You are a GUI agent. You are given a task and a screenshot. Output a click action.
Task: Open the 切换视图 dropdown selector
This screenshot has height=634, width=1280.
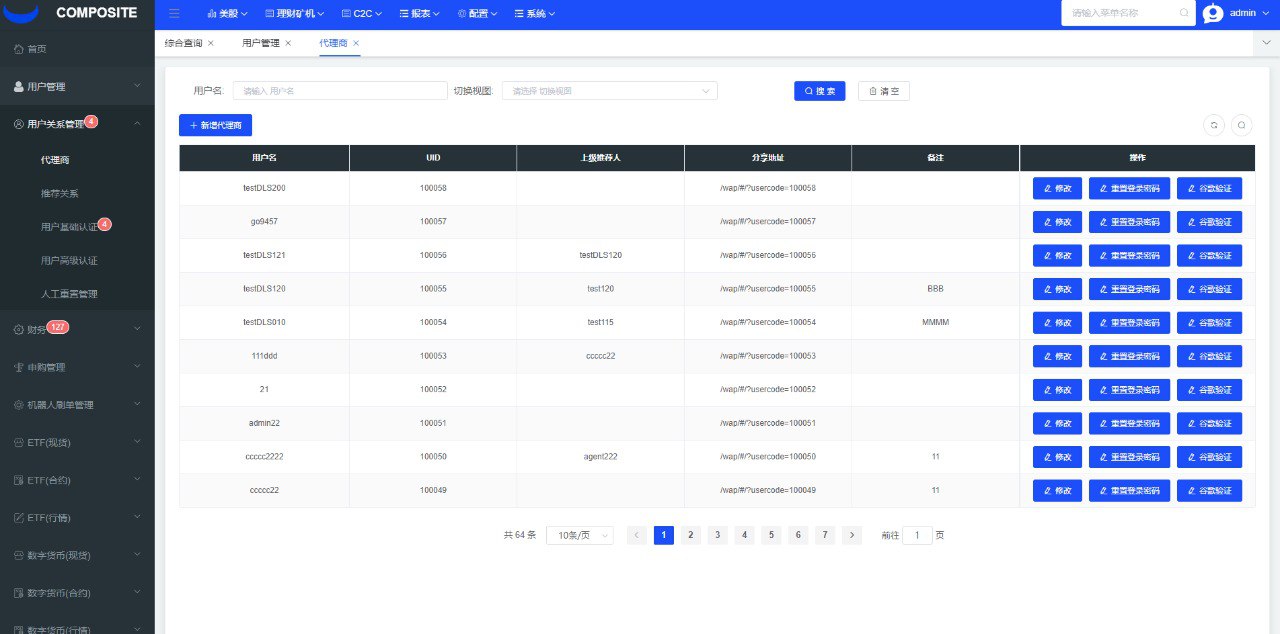610,90
